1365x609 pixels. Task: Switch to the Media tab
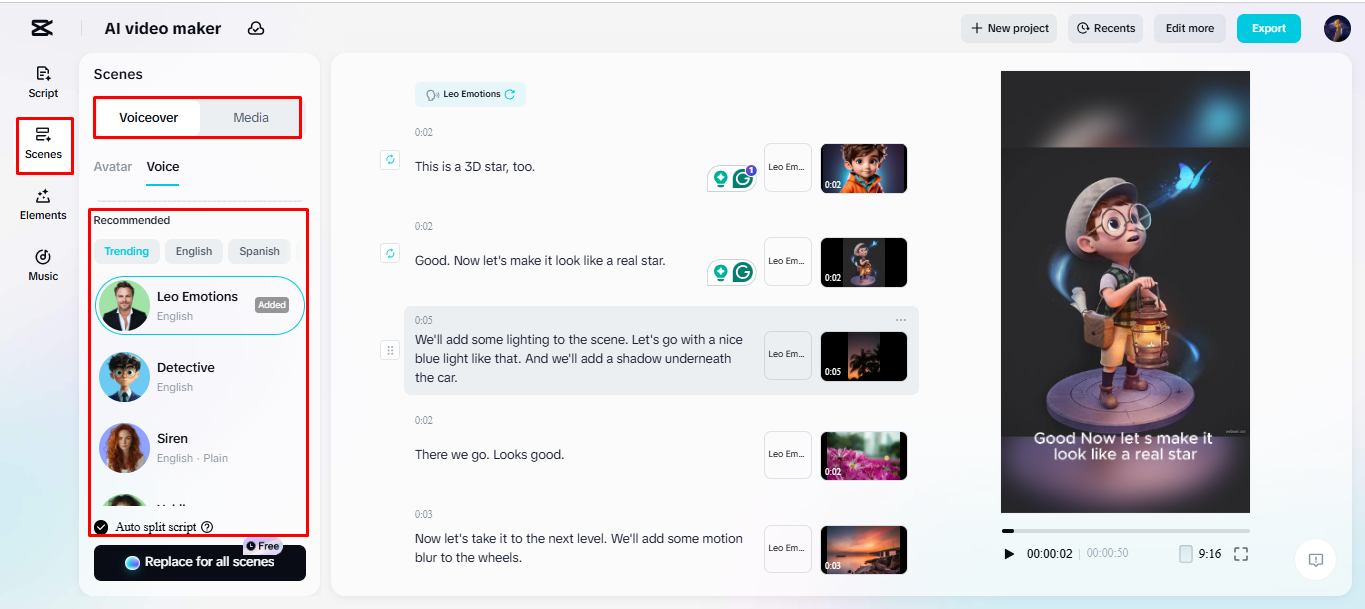(249, 117)
